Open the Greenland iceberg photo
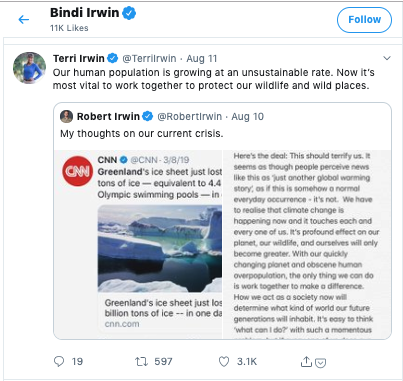 click(160, 248)
